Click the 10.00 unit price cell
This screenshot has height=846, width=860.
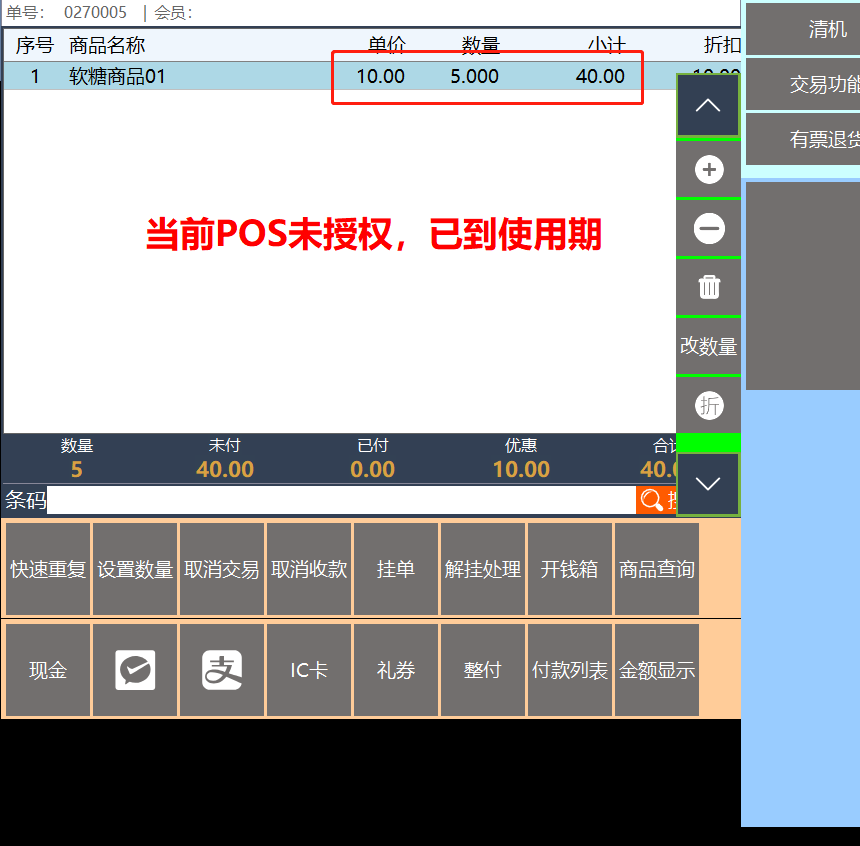(x=381, y=76)
